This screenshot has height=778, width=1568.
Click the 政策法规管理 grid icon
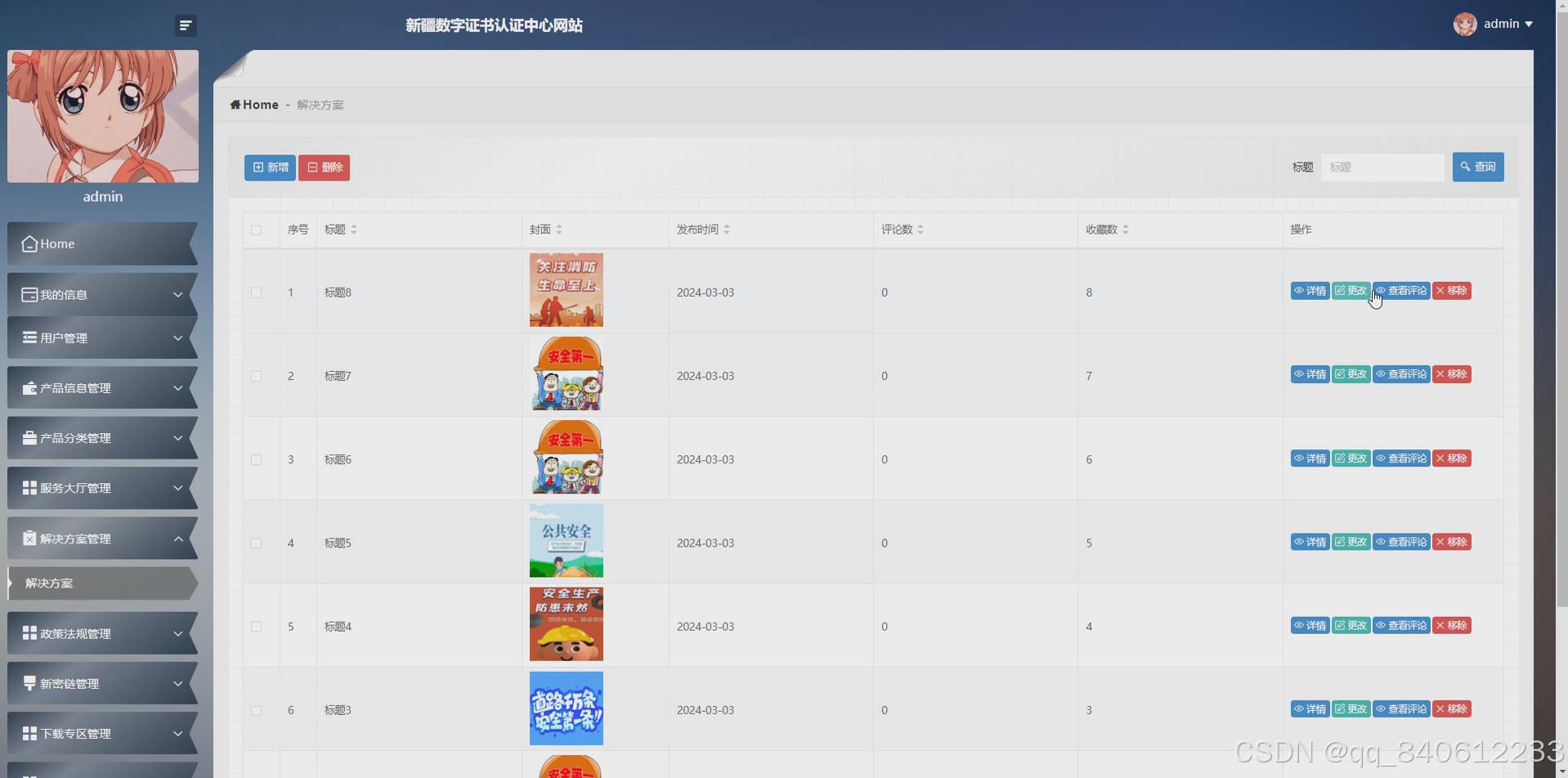click(29, 633)
